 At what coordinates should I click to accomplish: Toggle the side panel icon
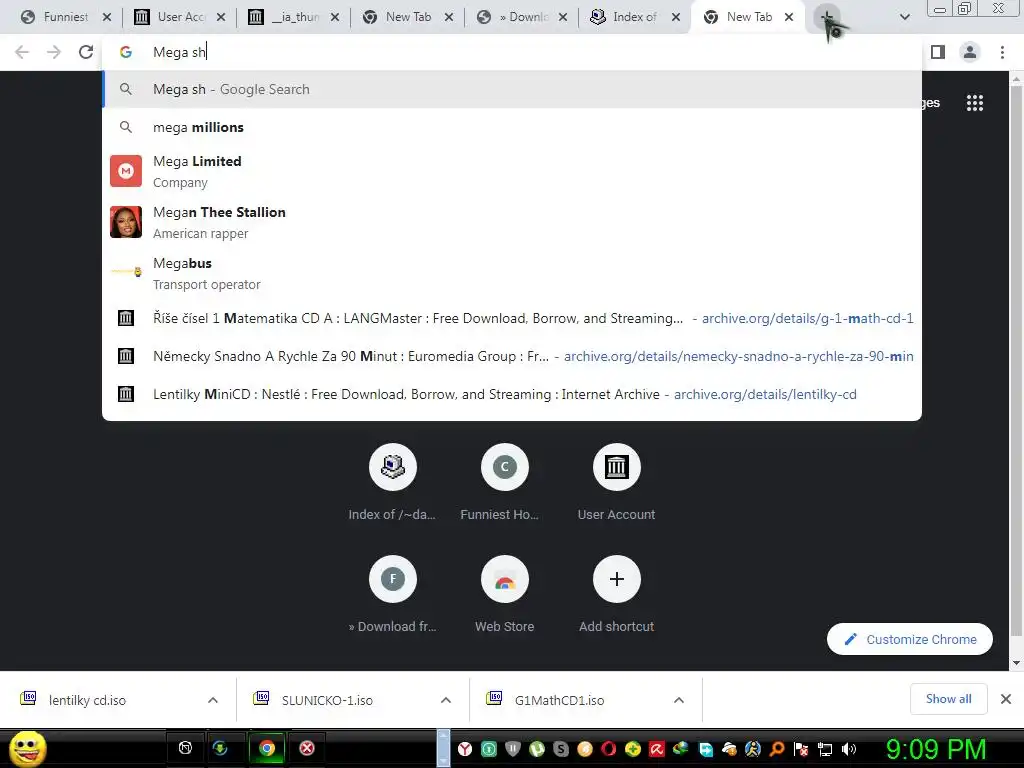[x=938, y=52]
